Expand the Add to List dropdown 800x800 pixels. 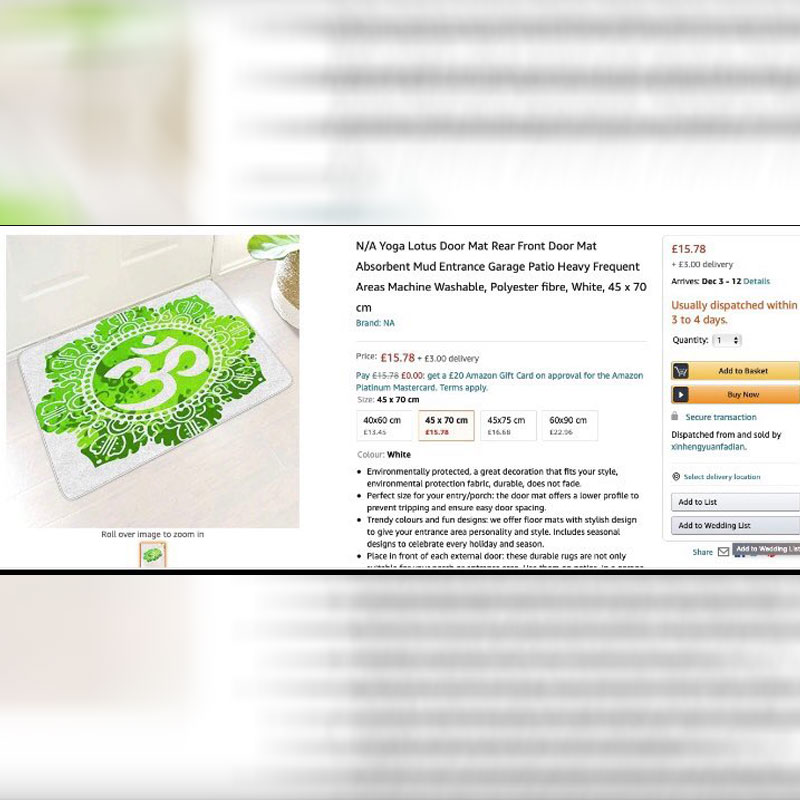pos(735,502)
